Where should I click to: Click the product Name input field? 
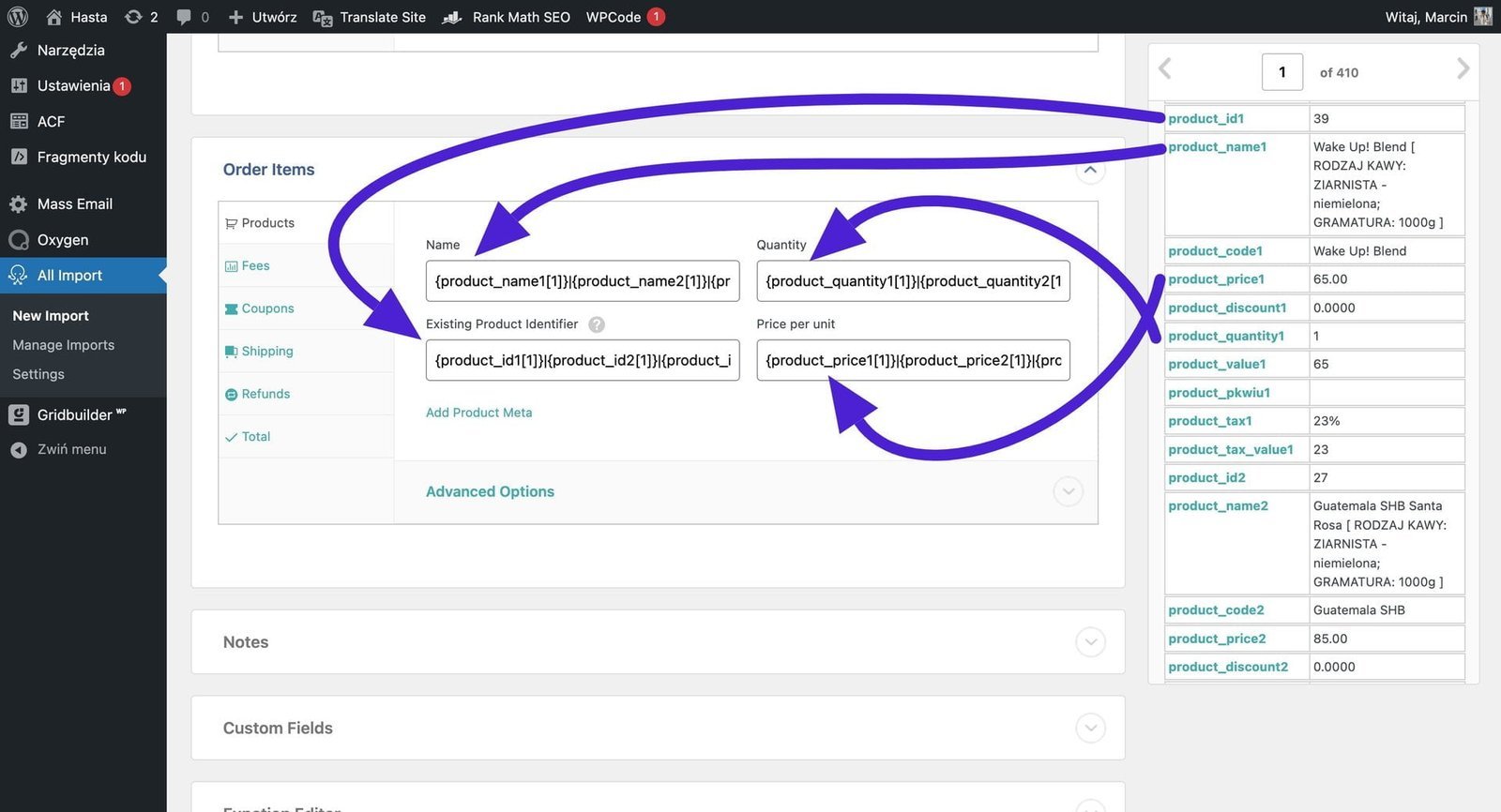(x=582, y=281)
